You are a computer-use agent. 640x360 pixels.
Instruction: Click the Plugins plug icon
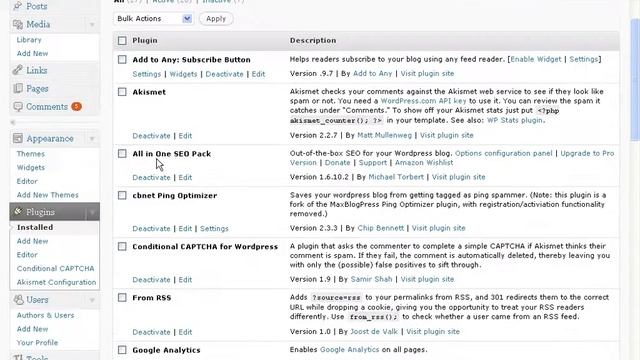pos(18,211)
